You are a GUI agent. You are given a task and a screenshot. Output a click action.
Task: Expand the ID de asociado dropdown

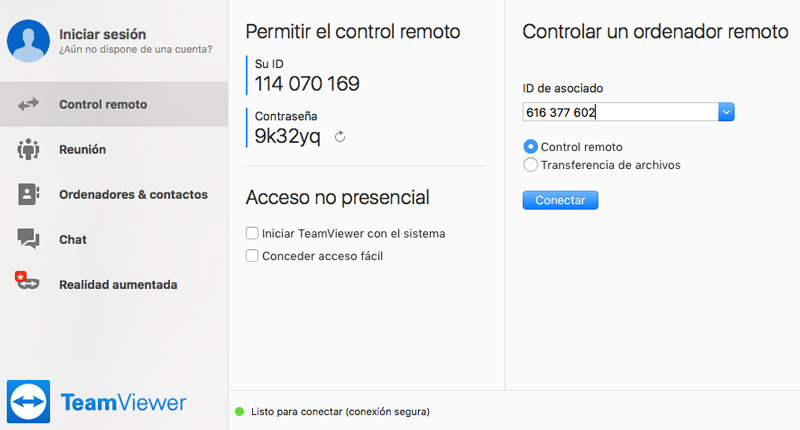(727, 112)
